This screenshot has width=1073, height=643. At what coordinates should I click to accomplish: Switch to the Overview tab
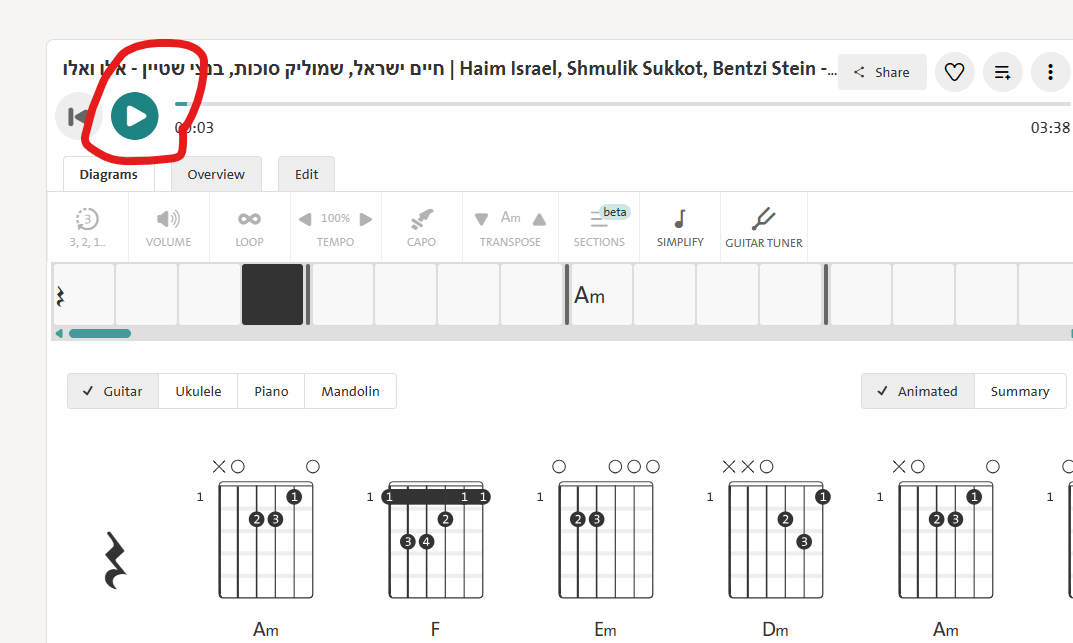pos(216,174)
